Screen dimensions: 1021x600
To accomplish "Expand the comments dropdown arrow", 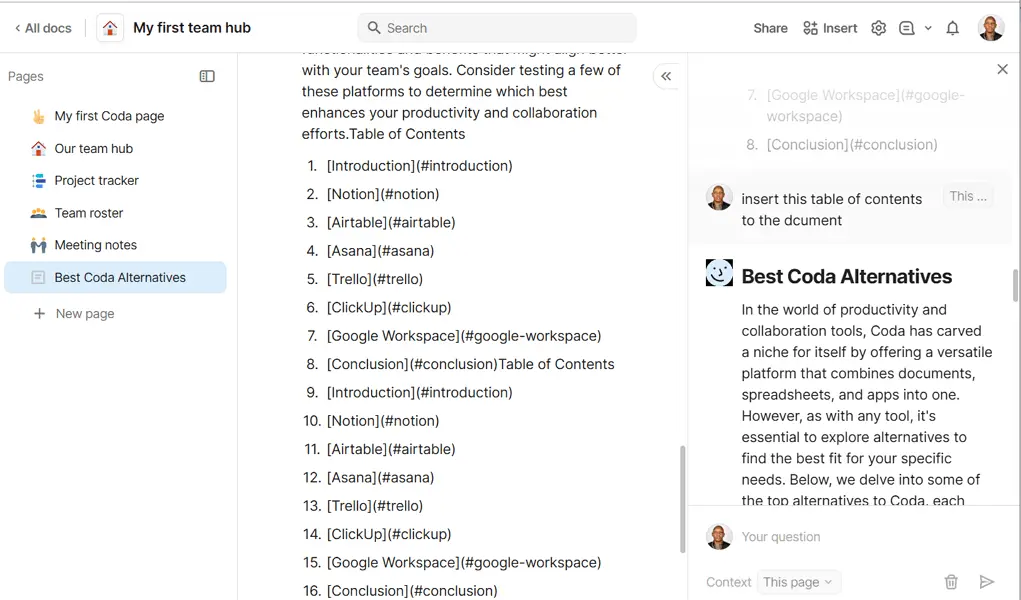I will (x=928, y=28).
